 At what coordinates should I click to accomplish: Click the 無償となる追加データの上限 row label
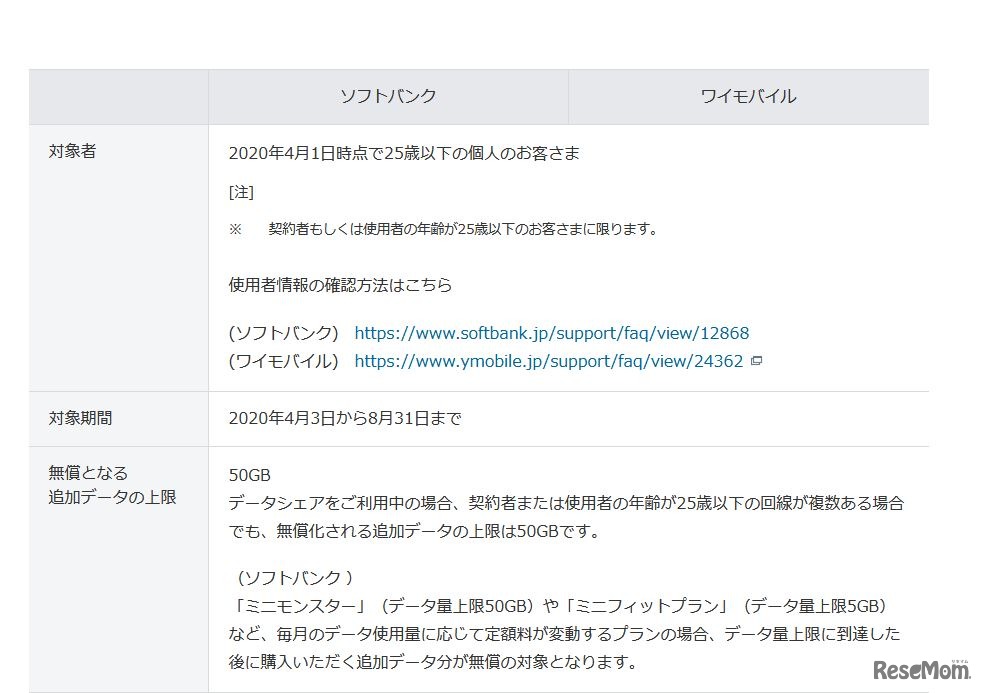point(112,485)
